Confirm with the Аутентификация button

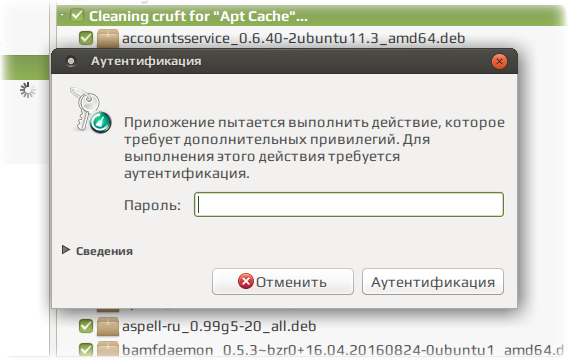pyautogui.click(x=433, y=281)
